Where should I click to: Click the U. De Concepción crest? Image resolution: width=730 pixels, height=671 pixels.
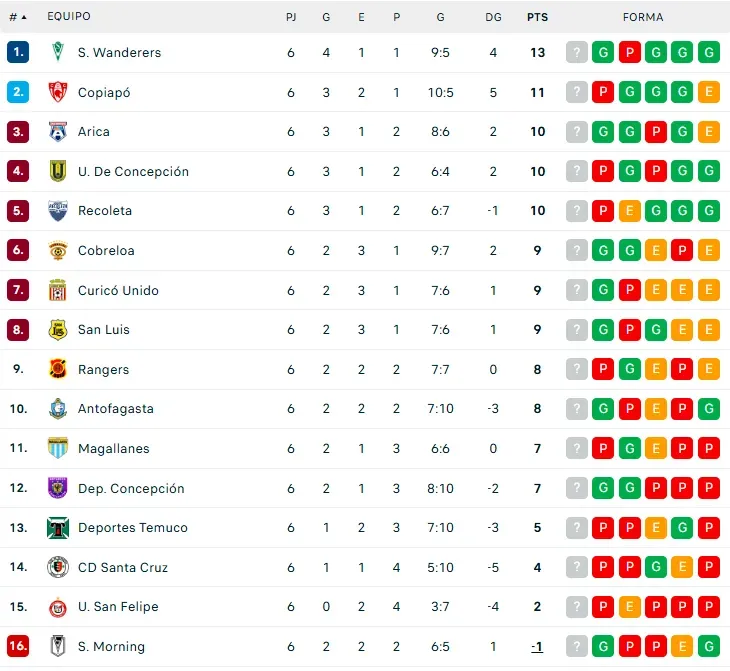pyautogui.click(x=58, y=171)
